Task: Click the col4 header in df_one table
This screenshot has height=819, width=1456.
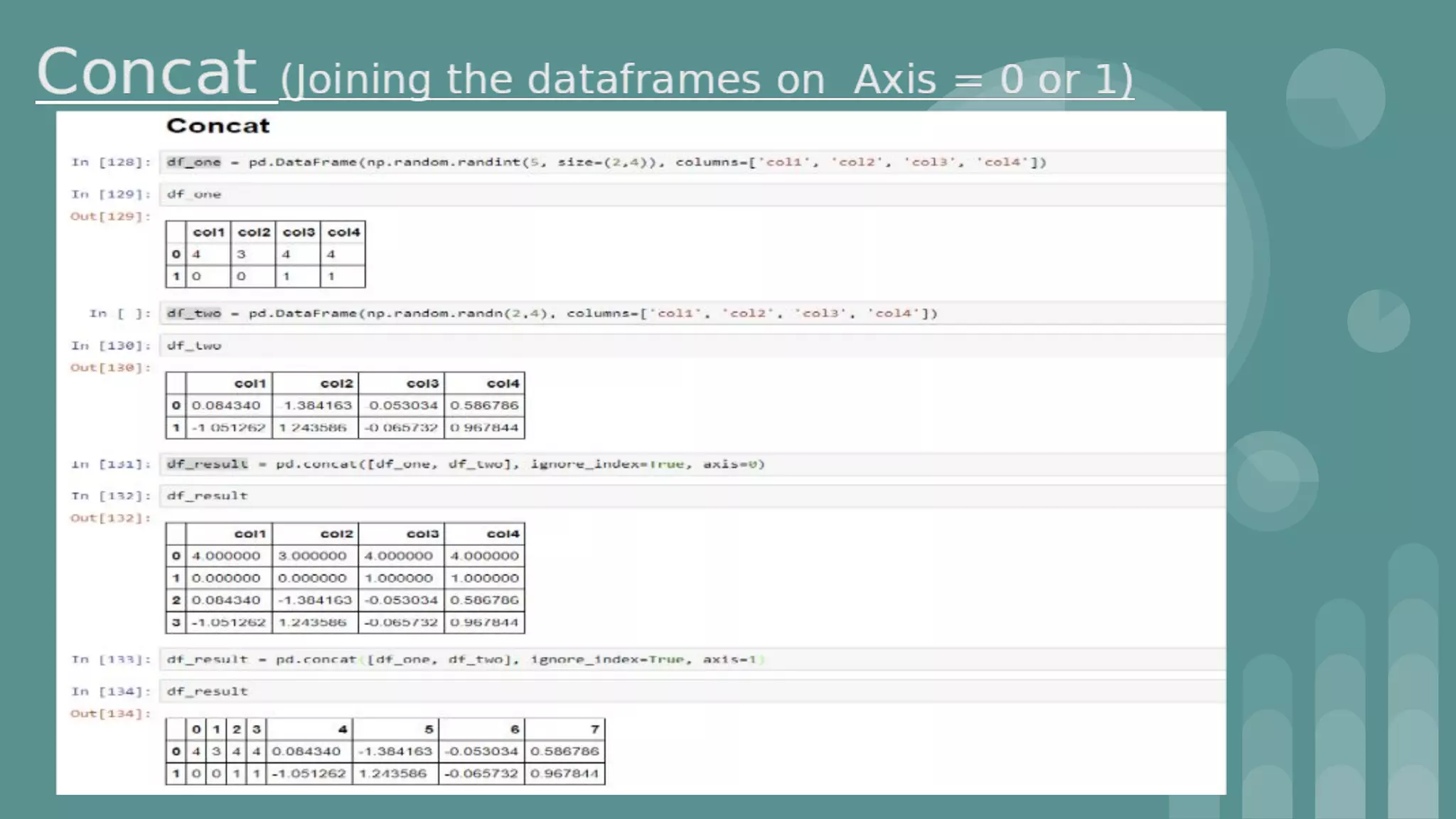Action: tap(343, 232)
